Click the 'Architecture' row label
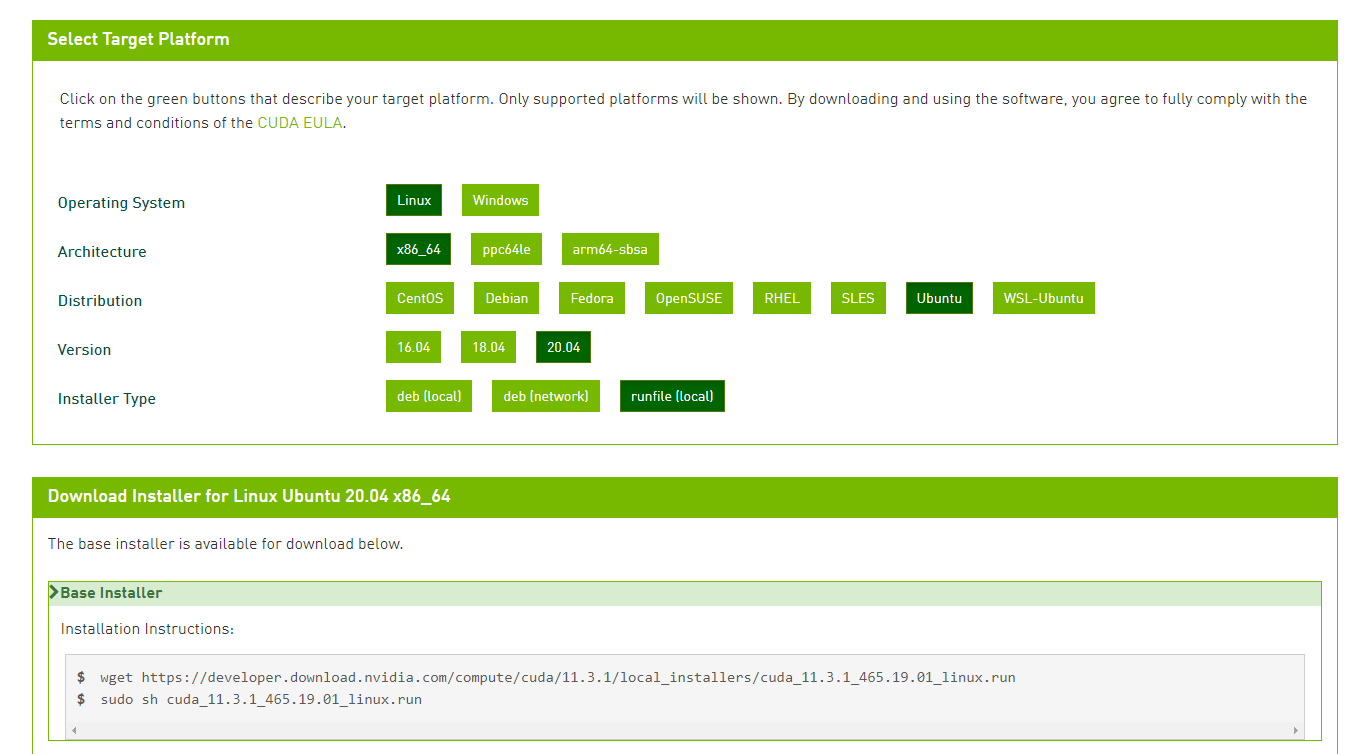This screenshot has width=1345, height=754. (102, 252)
